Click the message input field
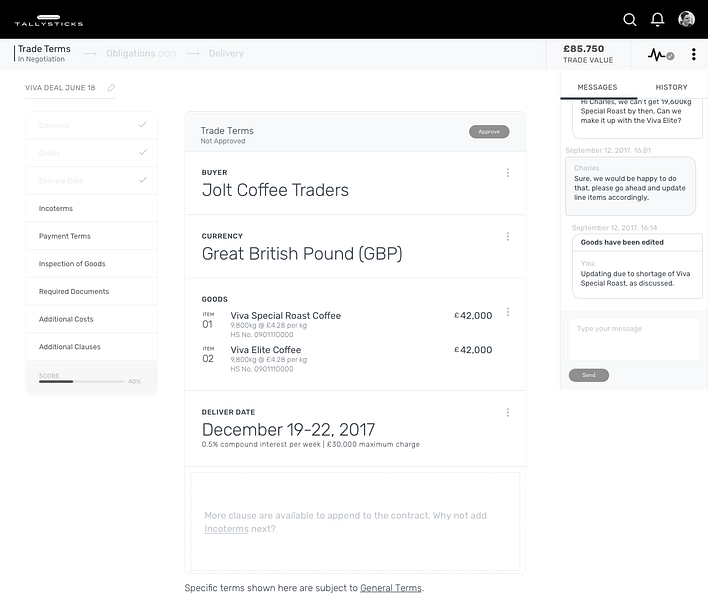This screenshot has height=600, width=708. pyautogui.click(x=633, y=339)
